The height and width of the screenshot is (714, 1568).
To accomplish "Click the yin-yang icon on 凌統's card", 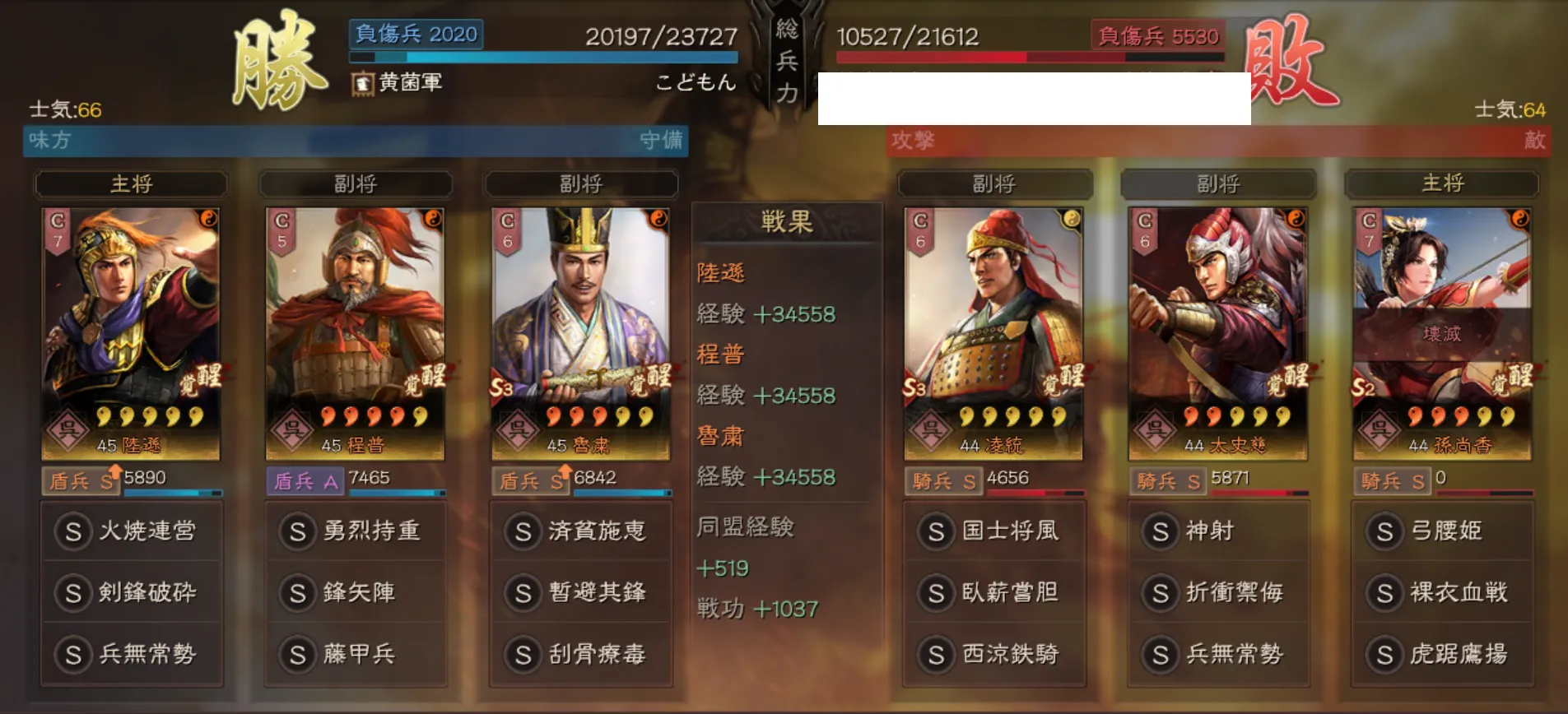I will [x=1071, y=218].
